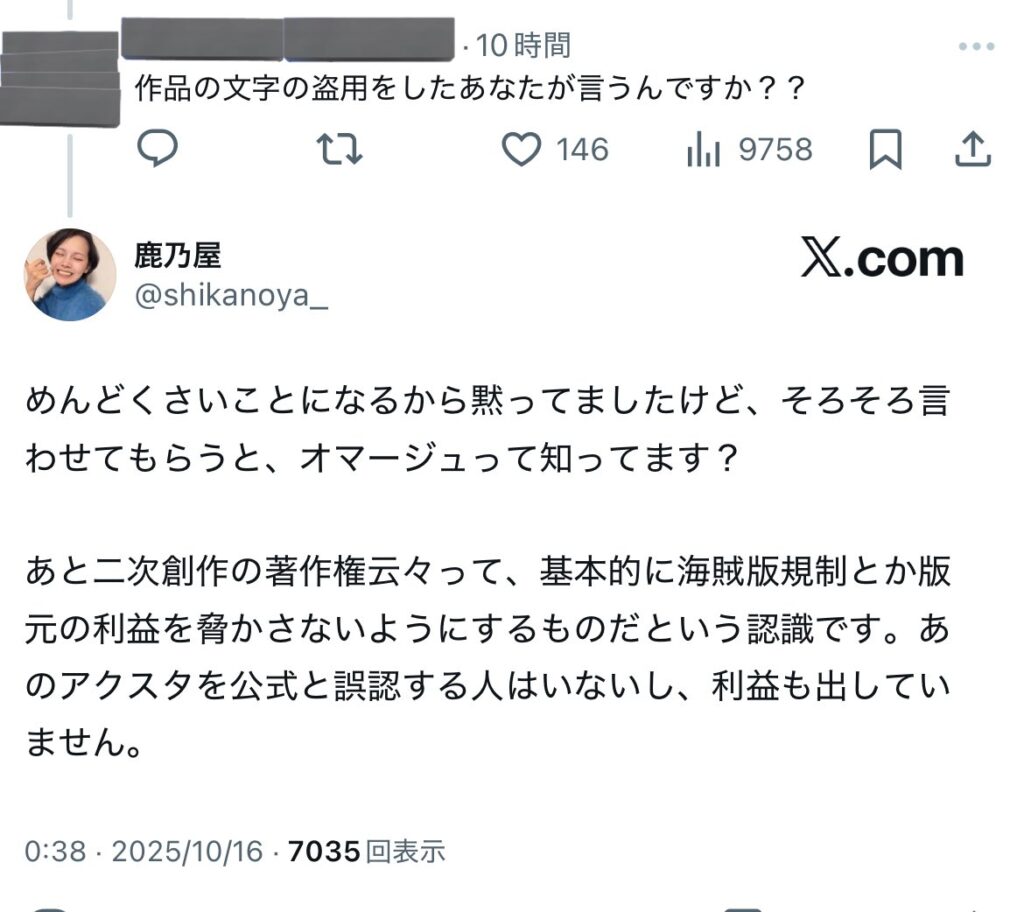
Task: Like the reply with the heart icon
Action: click(520, 150)
